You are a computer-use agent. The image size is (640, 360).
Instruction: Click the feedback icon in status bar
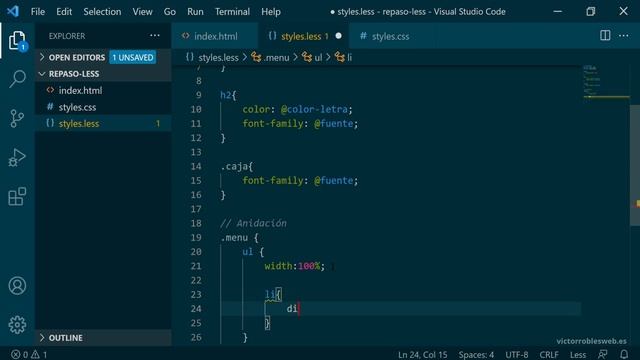click(x=602, y=354)
